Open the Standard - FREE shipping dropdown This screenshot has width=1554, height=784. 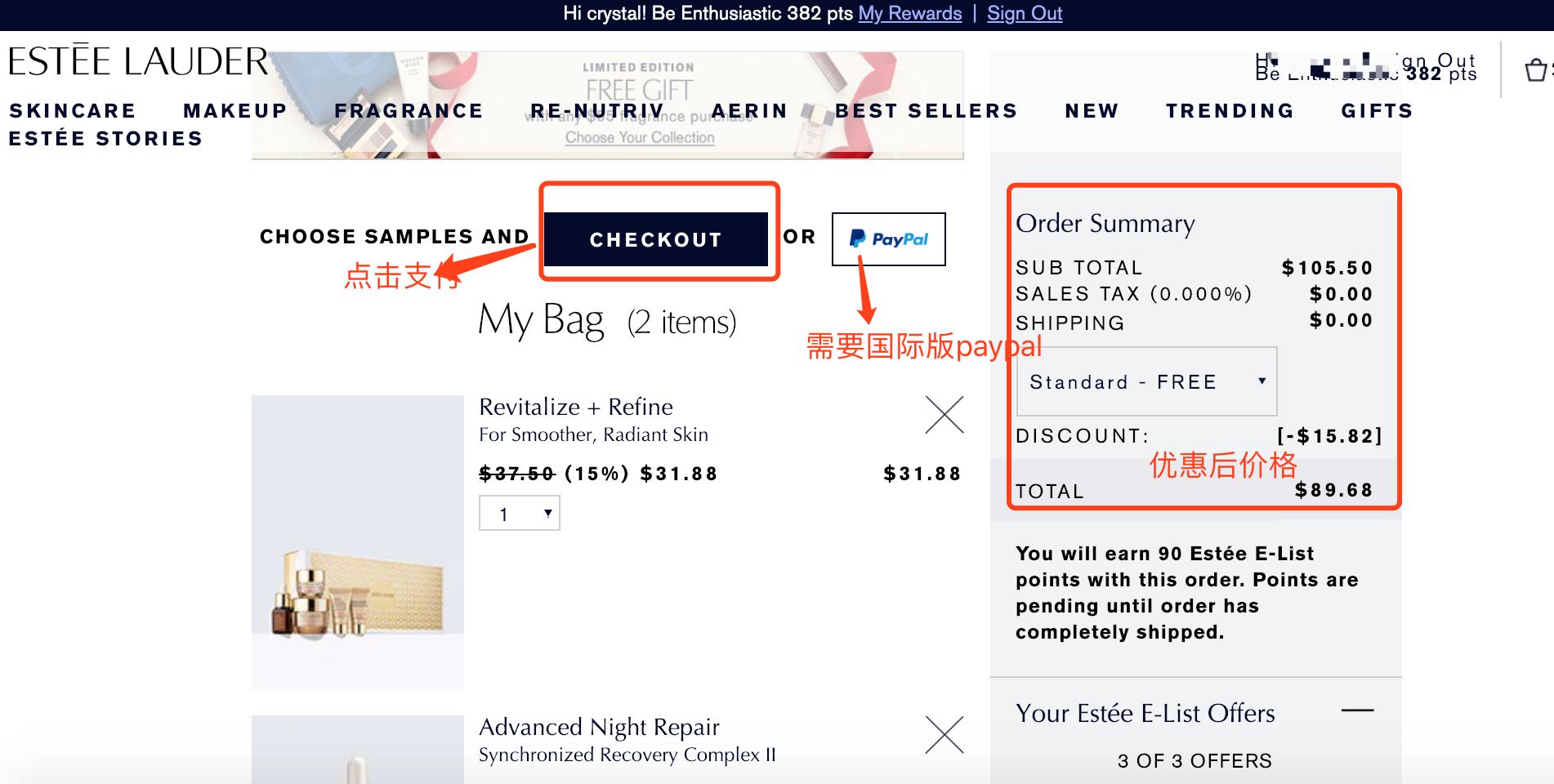click(x=1146, y=381)
